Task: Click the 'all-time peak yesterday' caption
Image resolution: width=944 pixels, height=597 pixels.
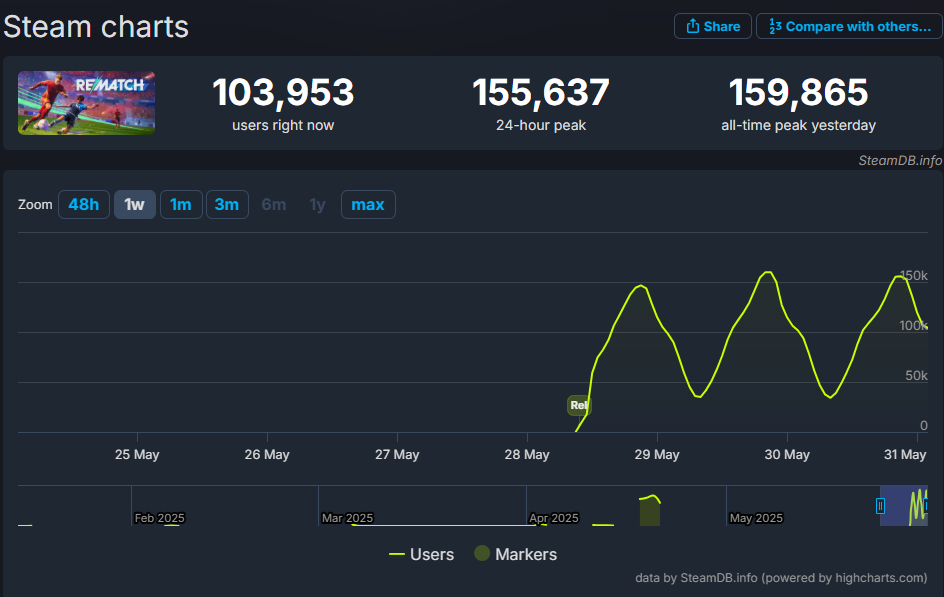Action: pos(798,125)
